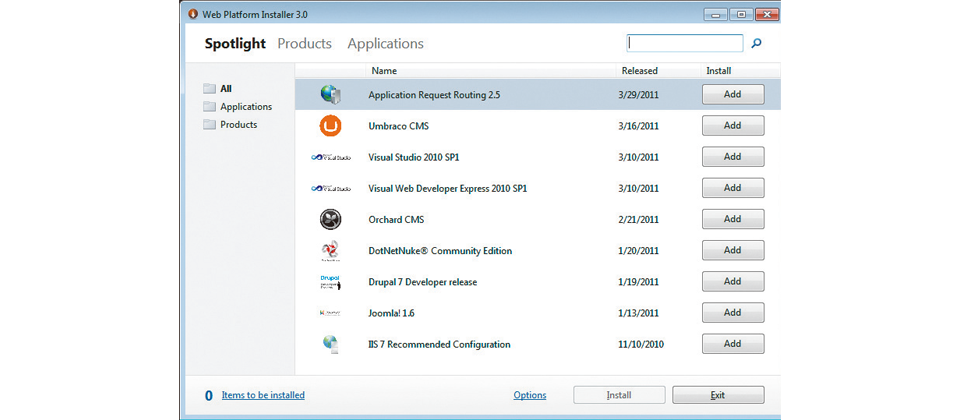The image size is (960, 420).
Task: Click the 2/21/2011 release date
Action: [x=639, y=219]
